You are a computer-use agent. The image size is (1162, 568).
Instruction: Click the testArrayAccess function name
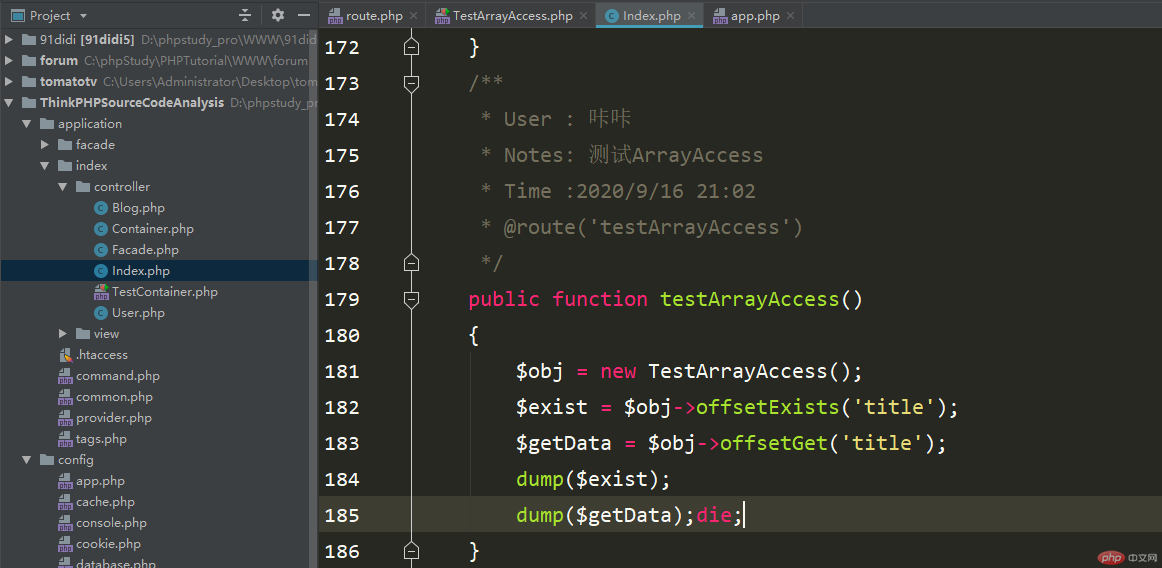[750, 300]
